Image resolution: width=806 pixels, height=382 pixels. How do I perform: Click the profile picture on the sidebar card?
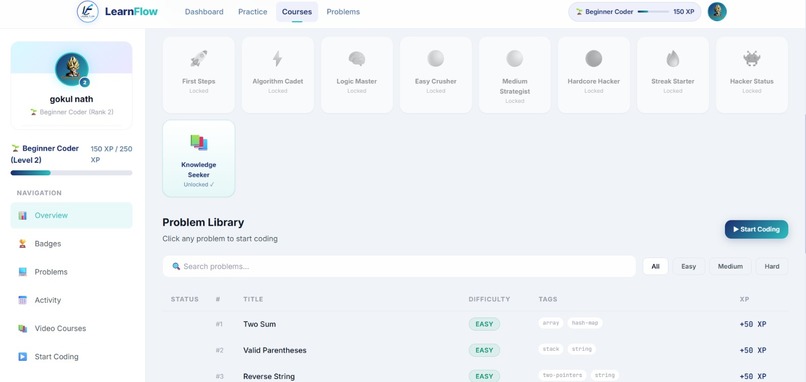(x=72, y=69)
